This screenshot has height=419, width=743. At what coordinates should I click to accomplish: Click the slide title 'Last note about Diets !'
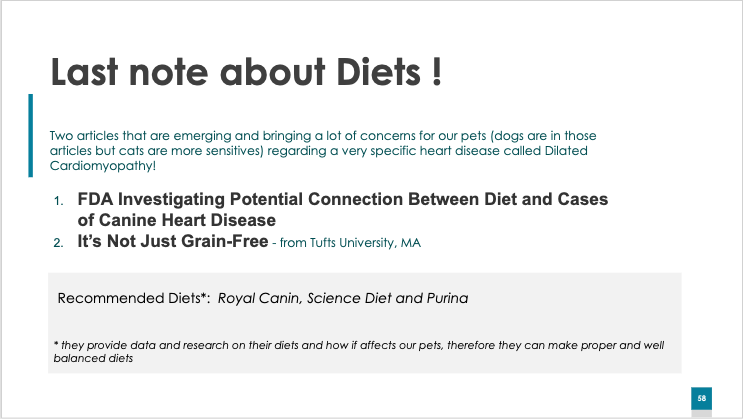(x=246, y=72)
